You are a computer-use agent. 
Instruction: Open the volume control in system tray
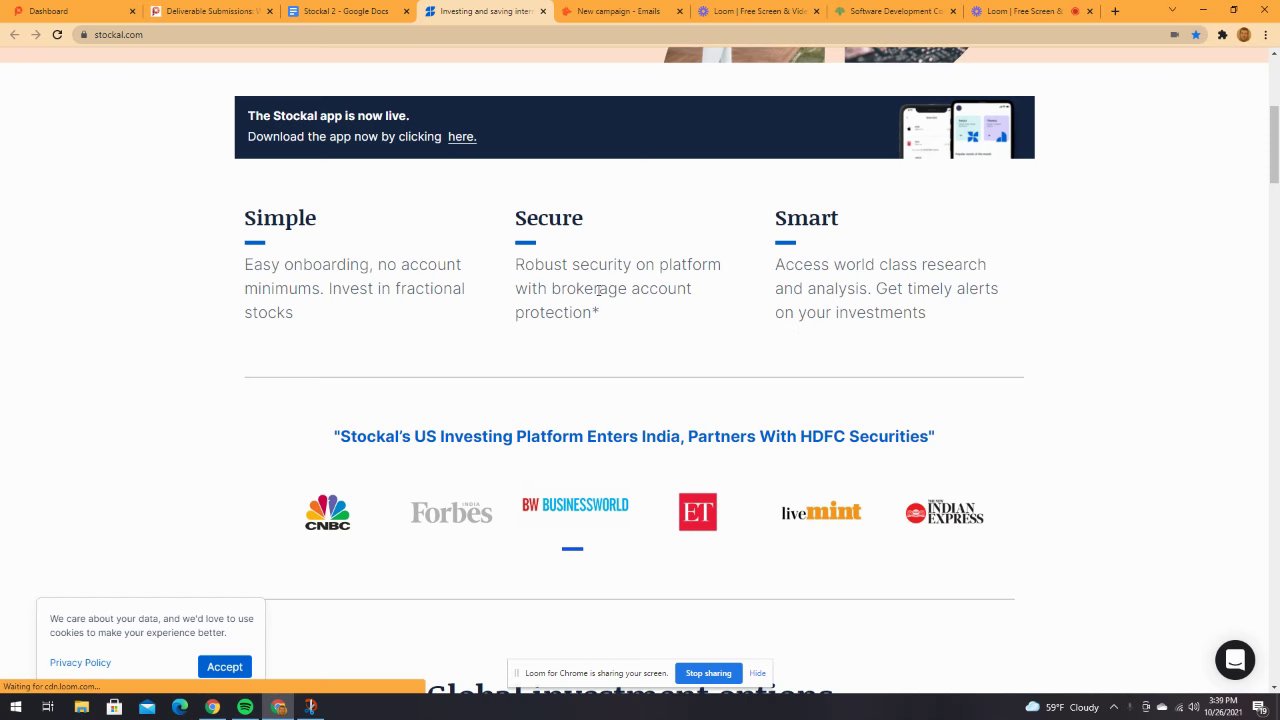(1193, 707)
